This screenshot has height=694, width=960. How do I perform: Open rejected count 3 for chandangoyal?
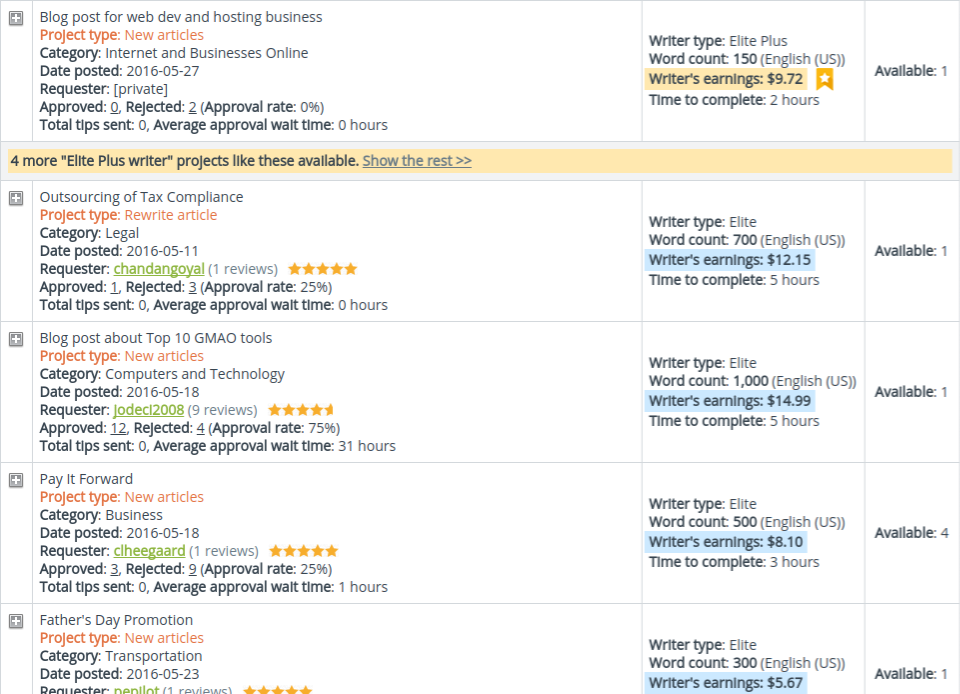tap(192, 287)
